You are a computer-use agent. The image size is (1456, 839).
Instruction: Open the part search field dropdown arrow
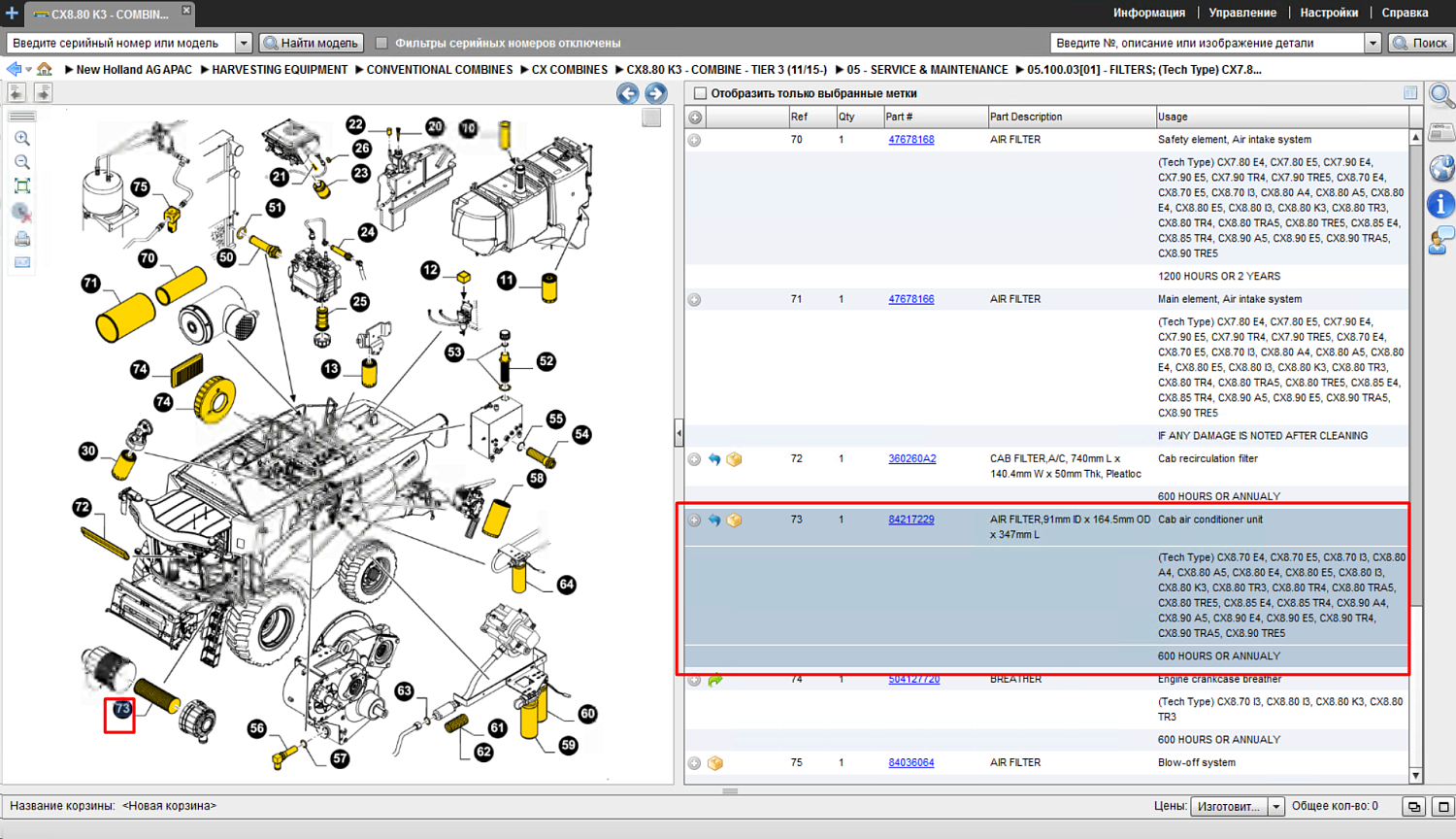pos(1373,43)
